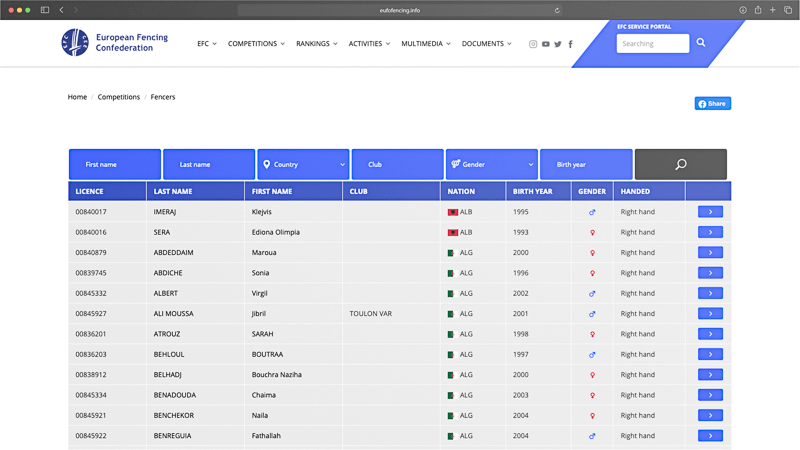
Task: Click the Birth year filter field
Action: (586, 164)
